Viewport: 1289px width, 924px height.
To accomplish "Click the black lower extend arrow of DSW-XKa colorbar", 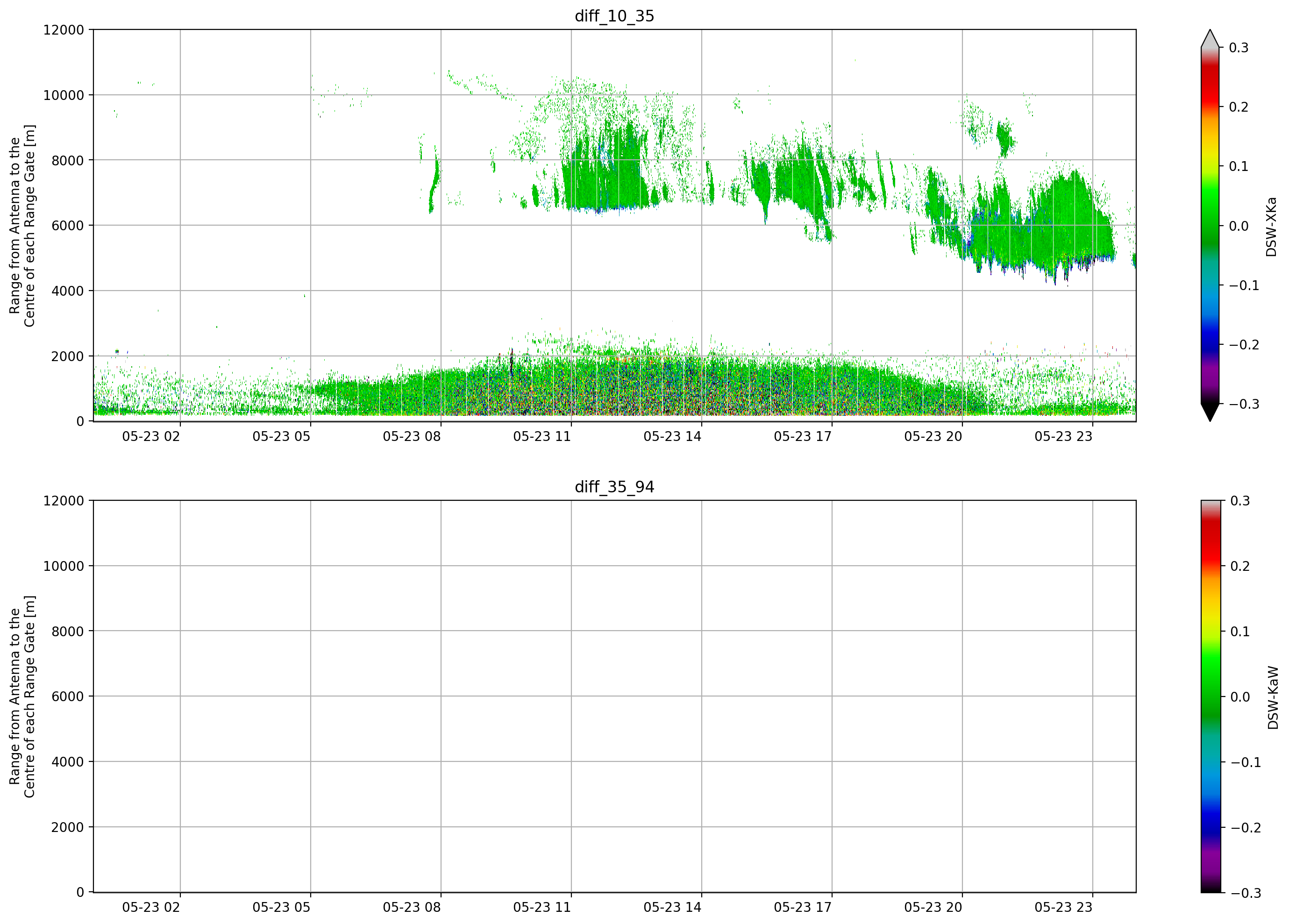I will [x=1210, y=412].
